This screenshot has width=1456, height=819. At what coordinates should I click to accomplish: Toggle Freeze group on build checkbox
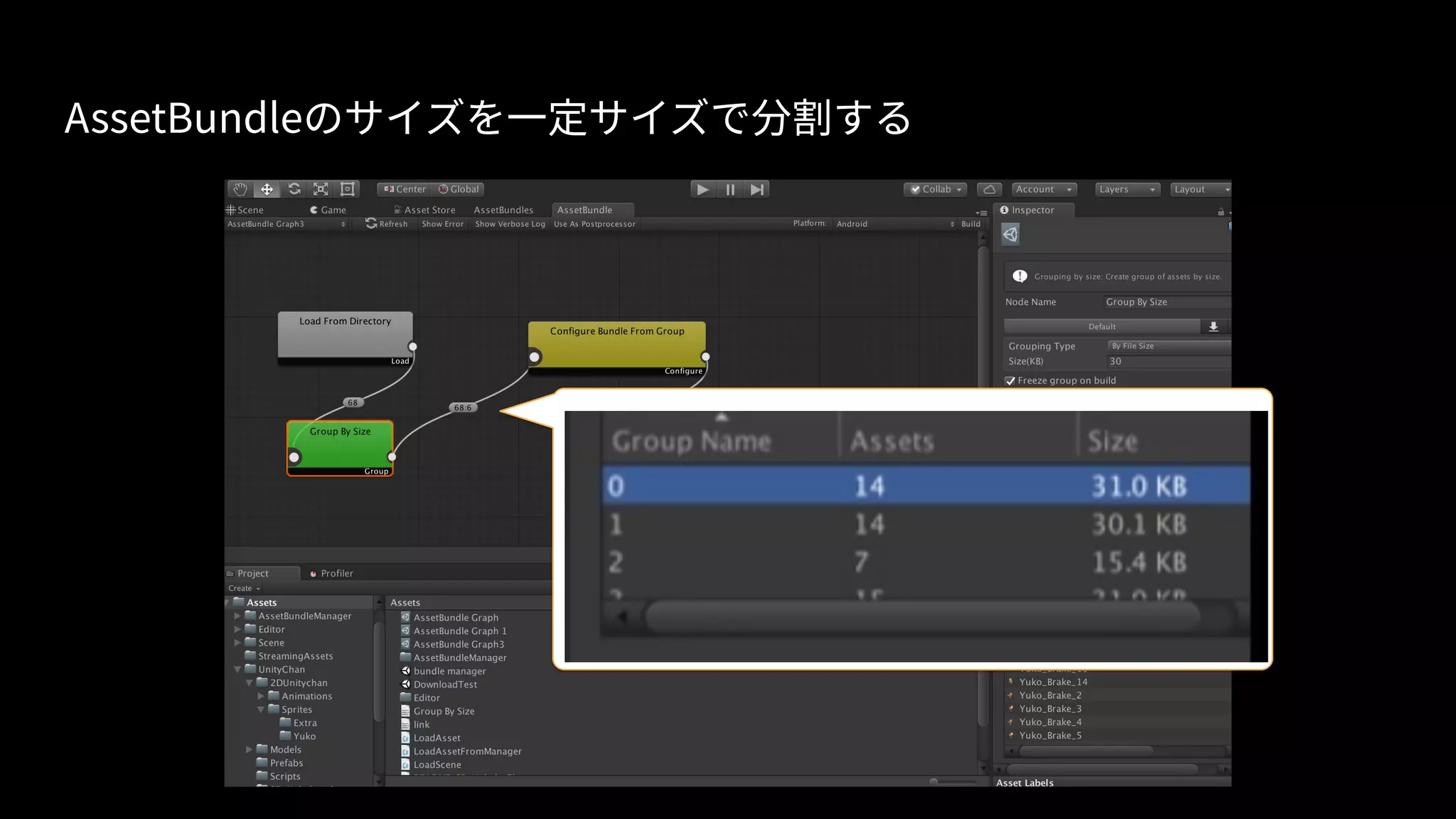1010,381
